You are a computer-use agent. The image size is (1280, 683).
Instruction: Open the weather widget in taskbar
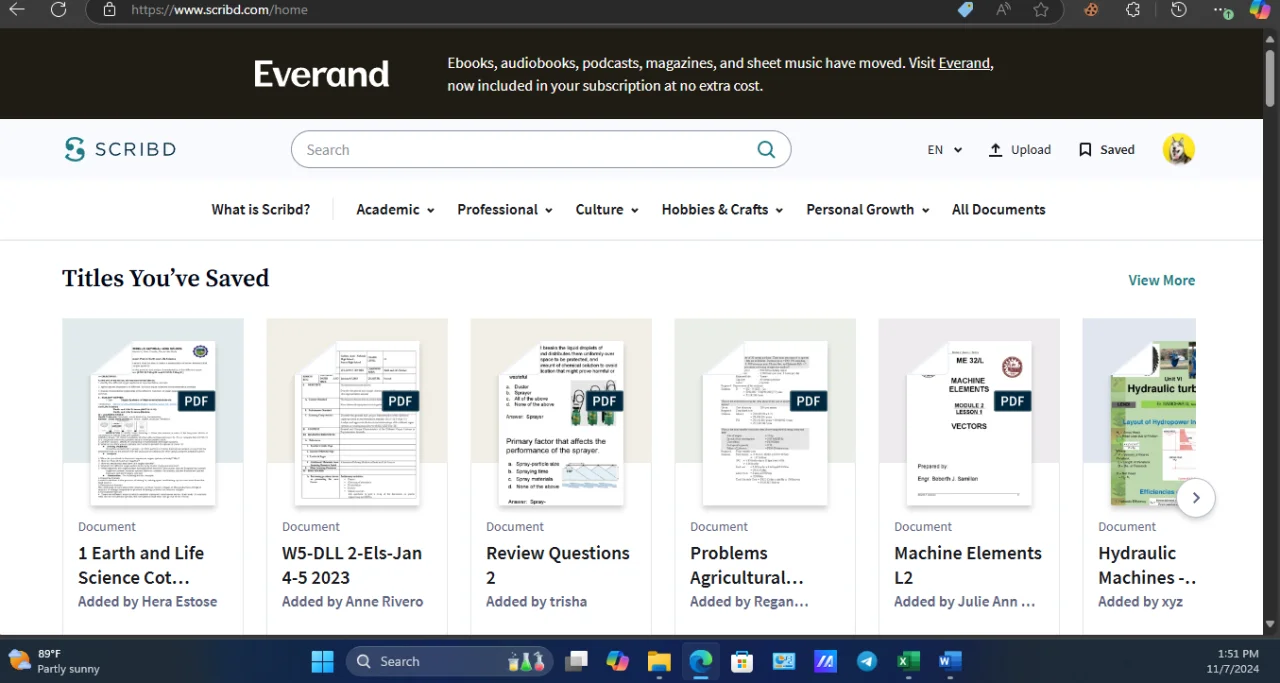coord(54,661)
